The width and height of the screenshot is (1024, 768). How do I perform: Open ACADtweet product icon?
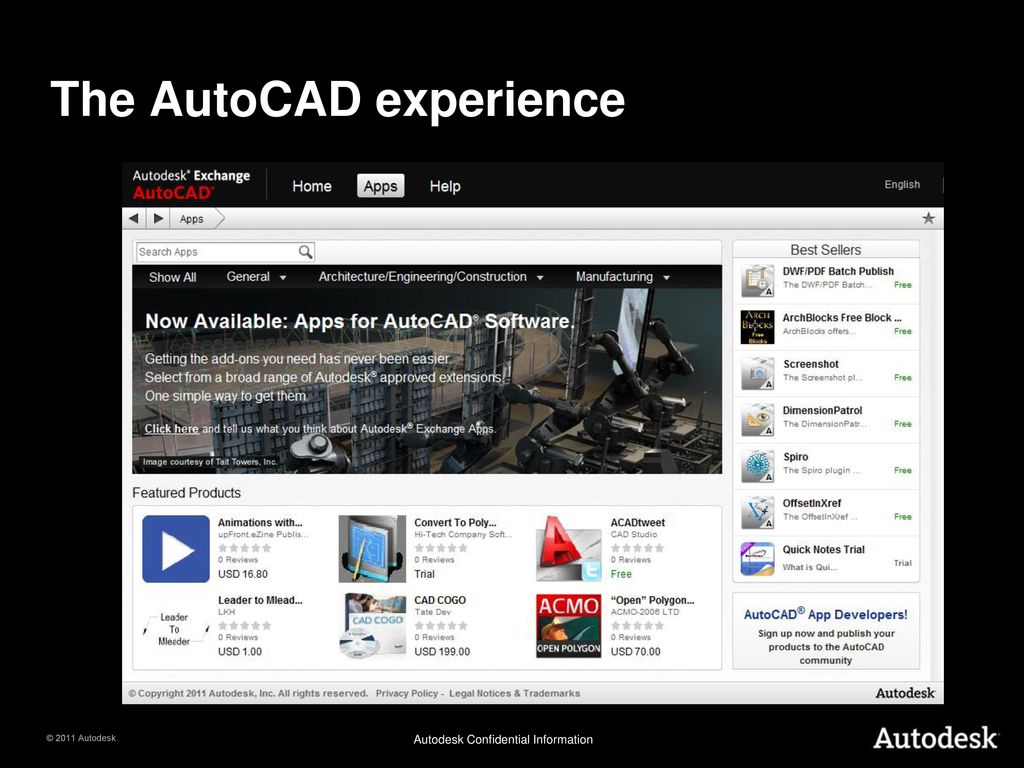(x=569, y=549)
